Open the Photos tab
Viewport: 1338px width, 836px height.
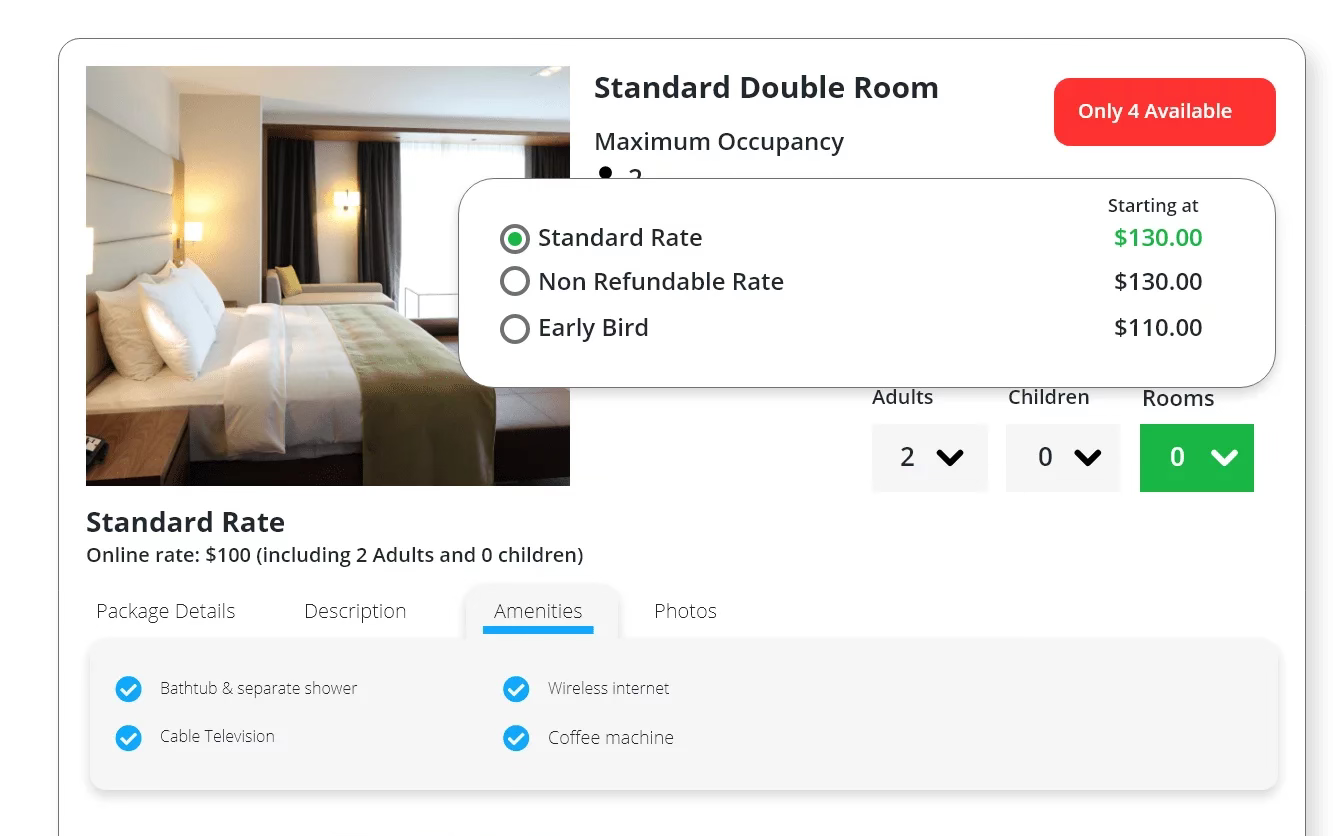tap(685, 611)
